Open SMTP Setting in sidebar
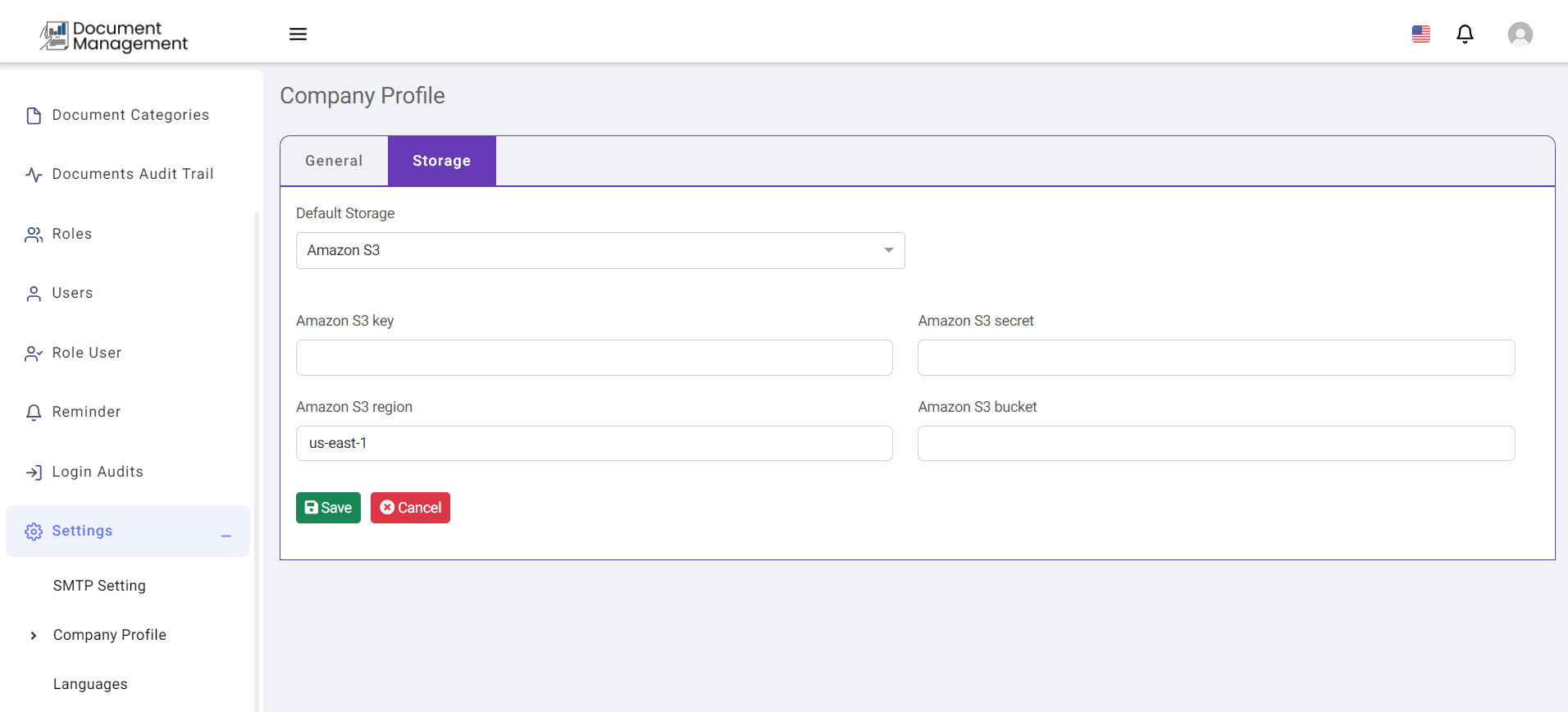 click(99, 586)
